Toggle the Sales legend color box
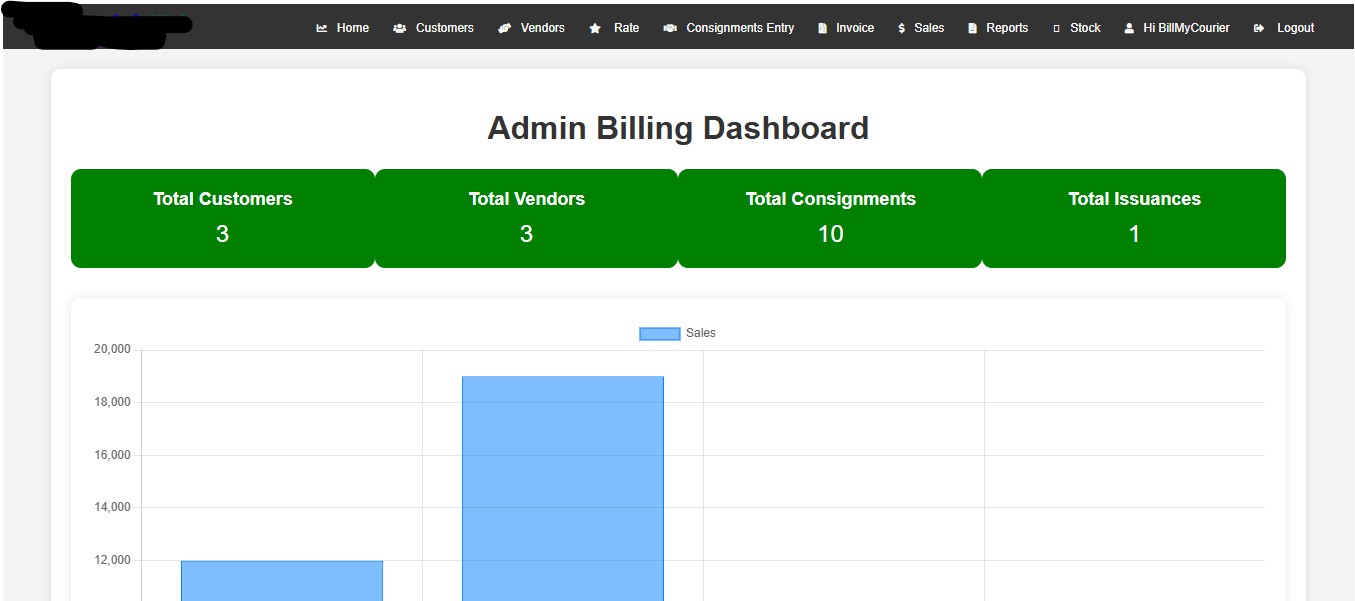This screenshot has height=601, width=1355. tap(660, 333)
